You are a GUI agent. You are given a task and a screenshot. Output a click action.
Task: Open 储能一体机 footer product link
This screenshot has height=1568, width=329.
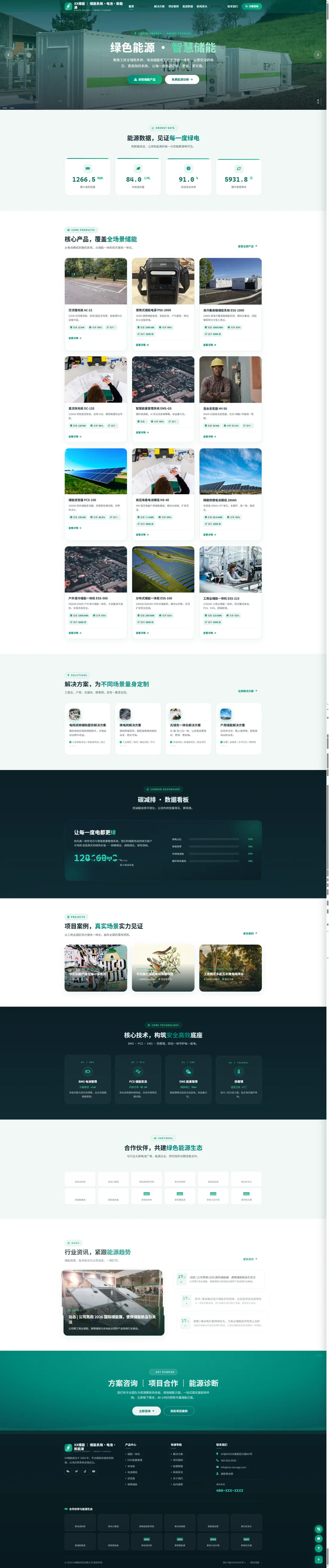133,1454
